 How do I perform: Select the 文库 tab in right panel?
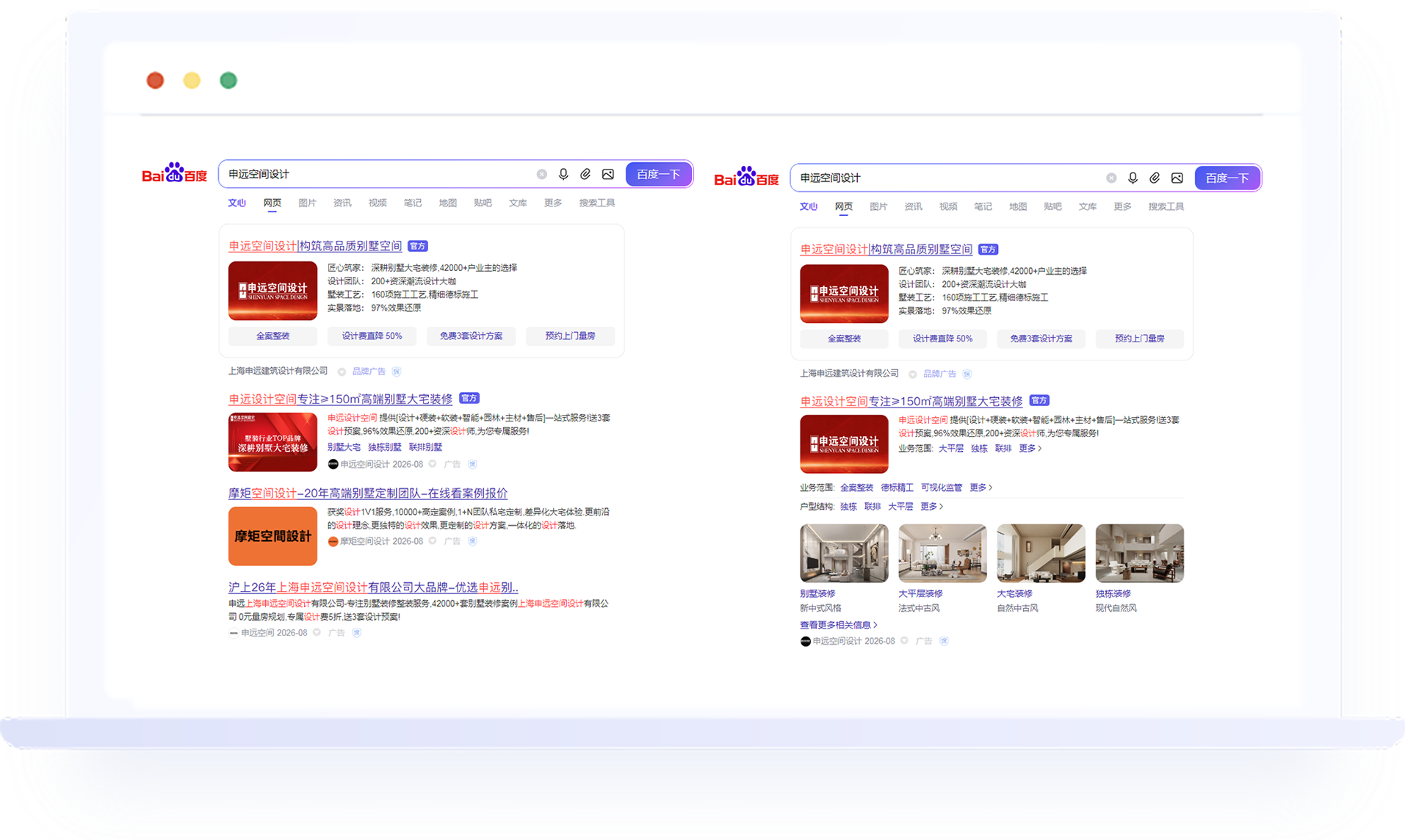(1088, 206)
